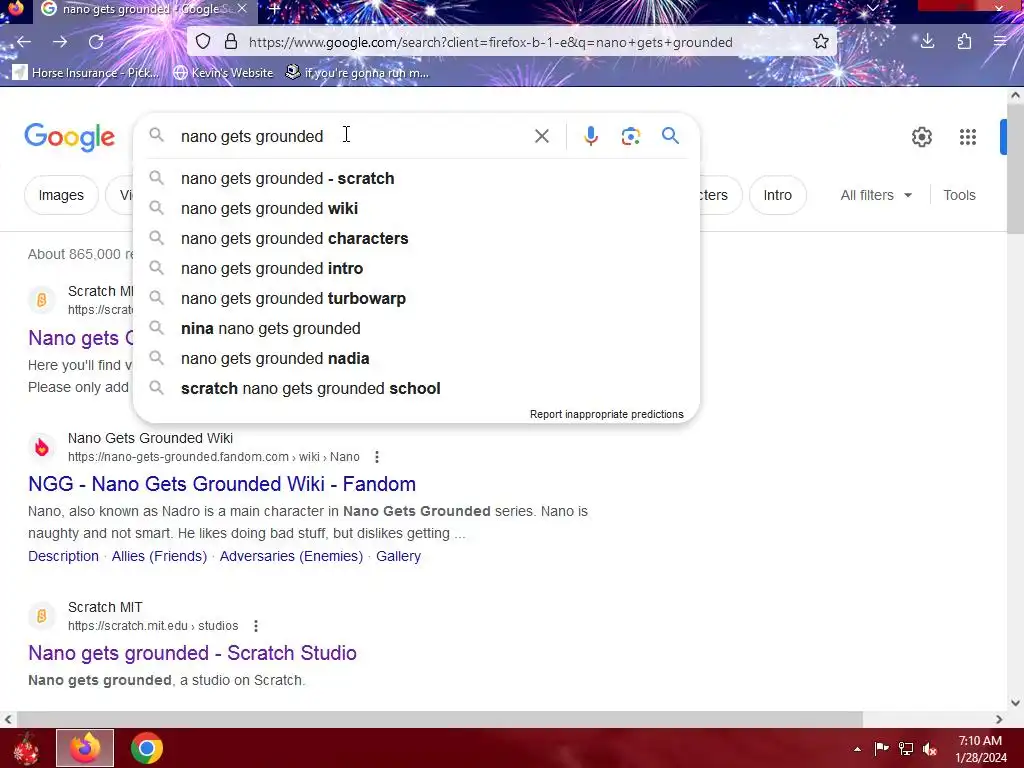This screenshot has width=1024, height=768.
Task: Open the Tools search options
Action: click(x=959, y=195)
